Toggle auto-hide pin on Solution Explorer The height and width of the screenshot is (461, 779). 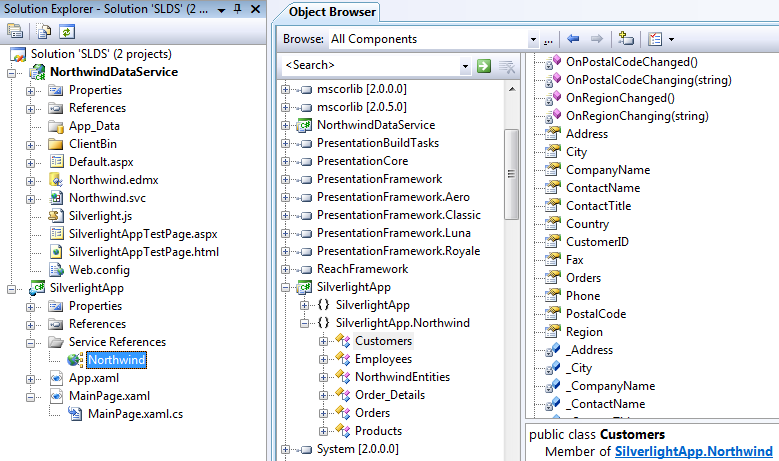(237, 9)
